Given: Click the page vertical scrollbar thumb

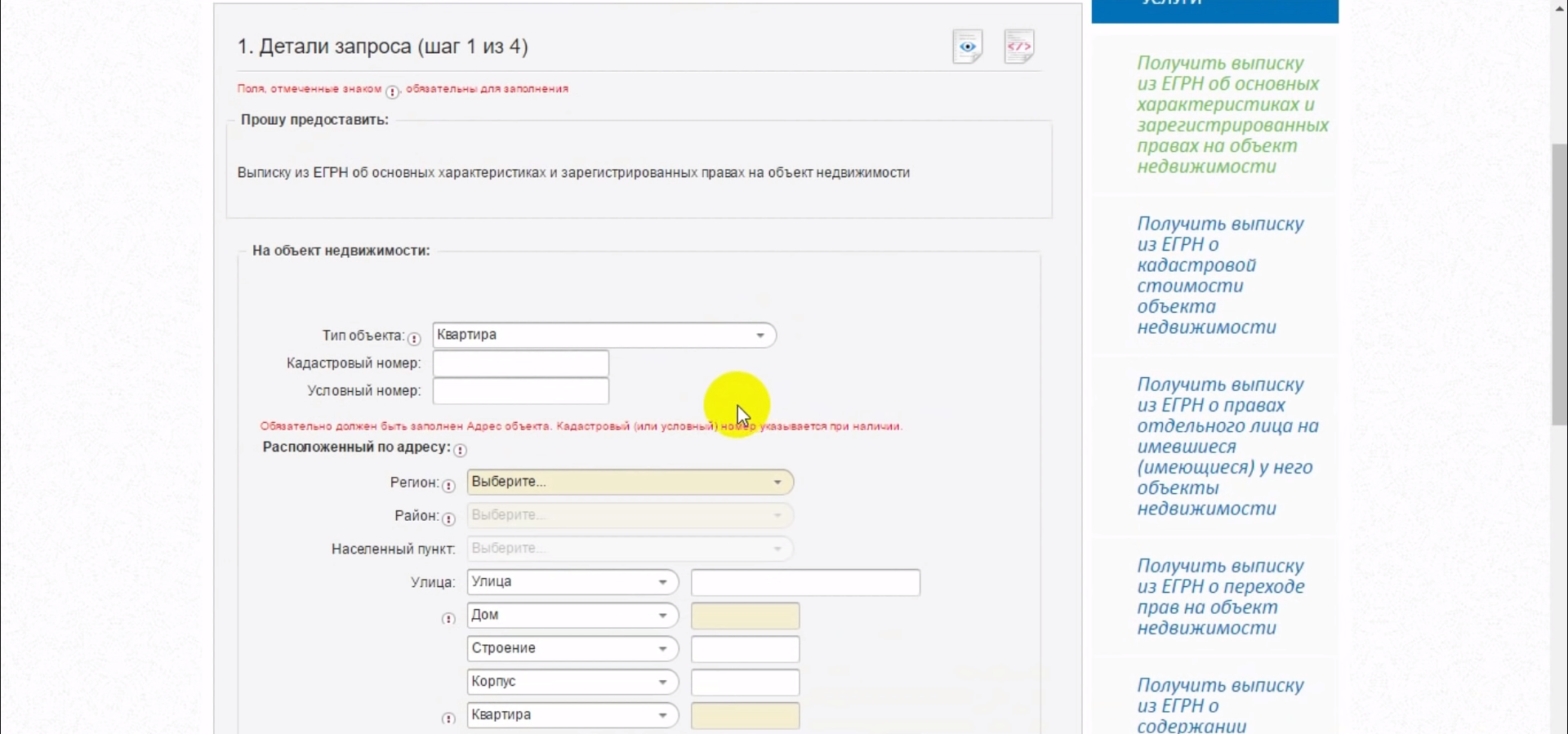Looking at the screenshot, I should (x=1559, y=284).
